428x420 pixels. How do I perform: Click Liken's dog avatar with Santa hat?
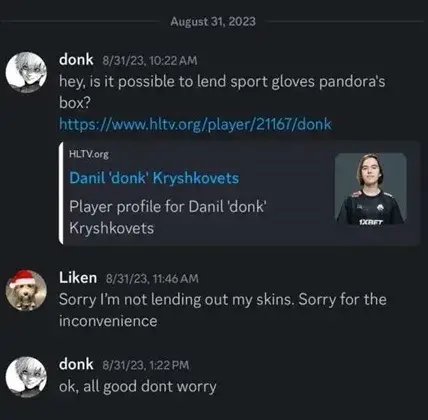point(26,290)
